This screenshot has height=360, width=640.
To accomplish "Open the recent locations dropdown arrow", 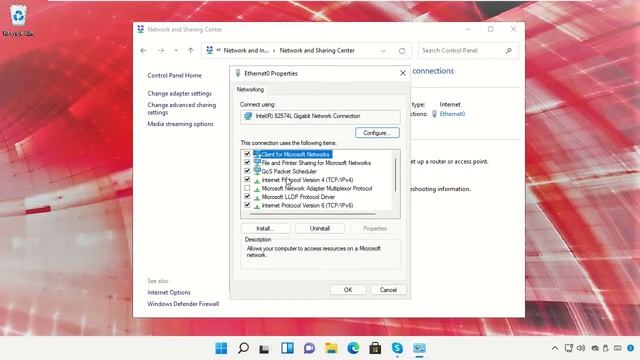I will tap(176, 51).
